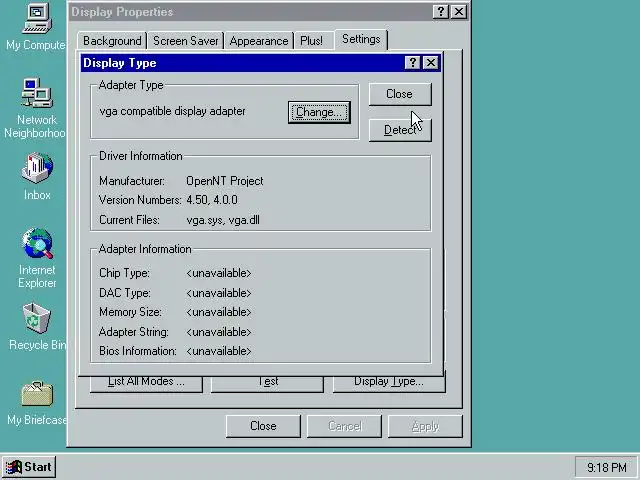The height and width of the screenshot is (480, 640).
Task: Click current files value 'vga.sys, vga.dll'
Action: [223, 220]
